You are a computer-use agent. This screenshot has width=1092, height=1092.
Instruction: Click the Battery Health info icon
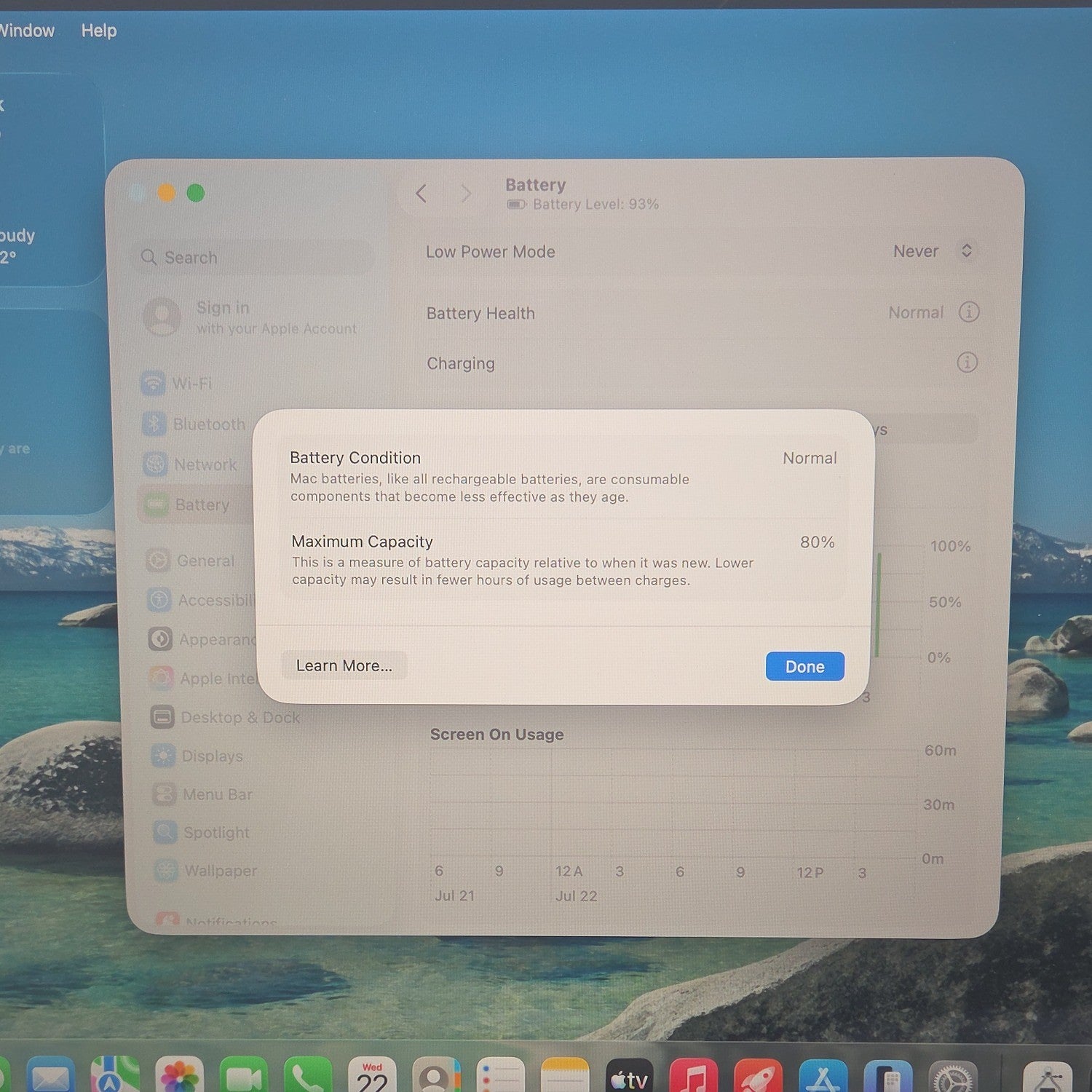point(968,312)
